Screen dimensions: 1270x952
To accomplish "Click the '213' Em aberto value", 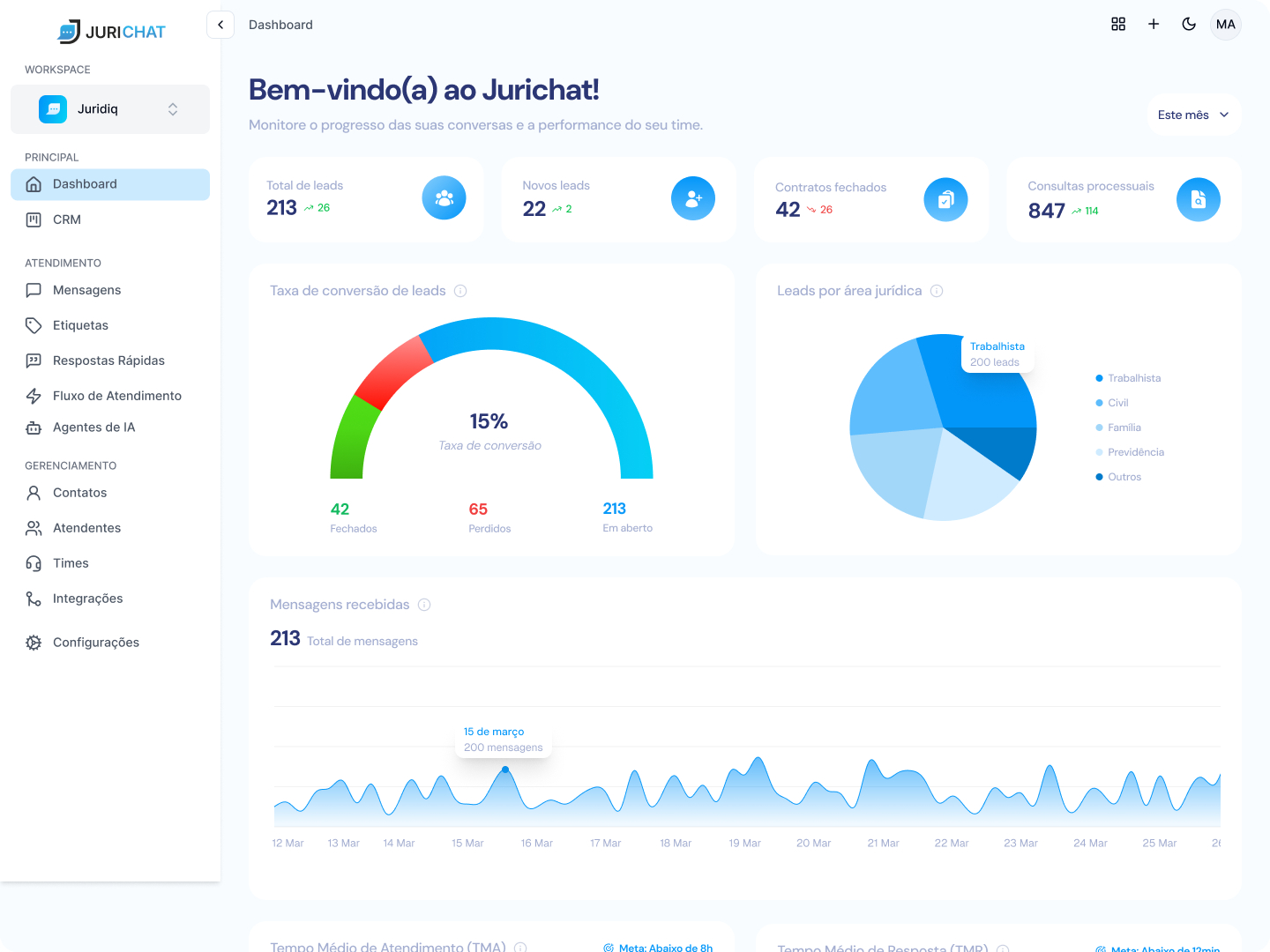I will coord(615,509).
